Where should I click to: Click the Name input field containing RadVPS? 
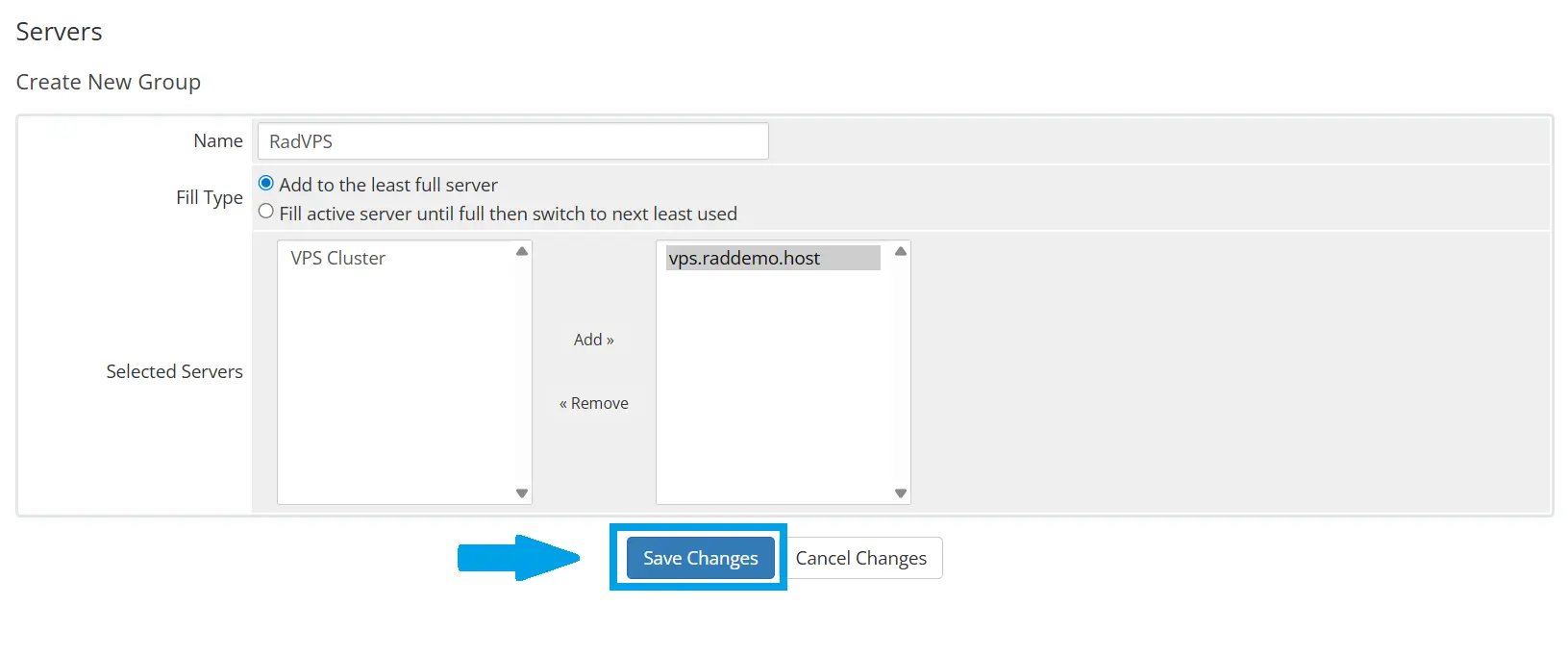click(512, 141)
